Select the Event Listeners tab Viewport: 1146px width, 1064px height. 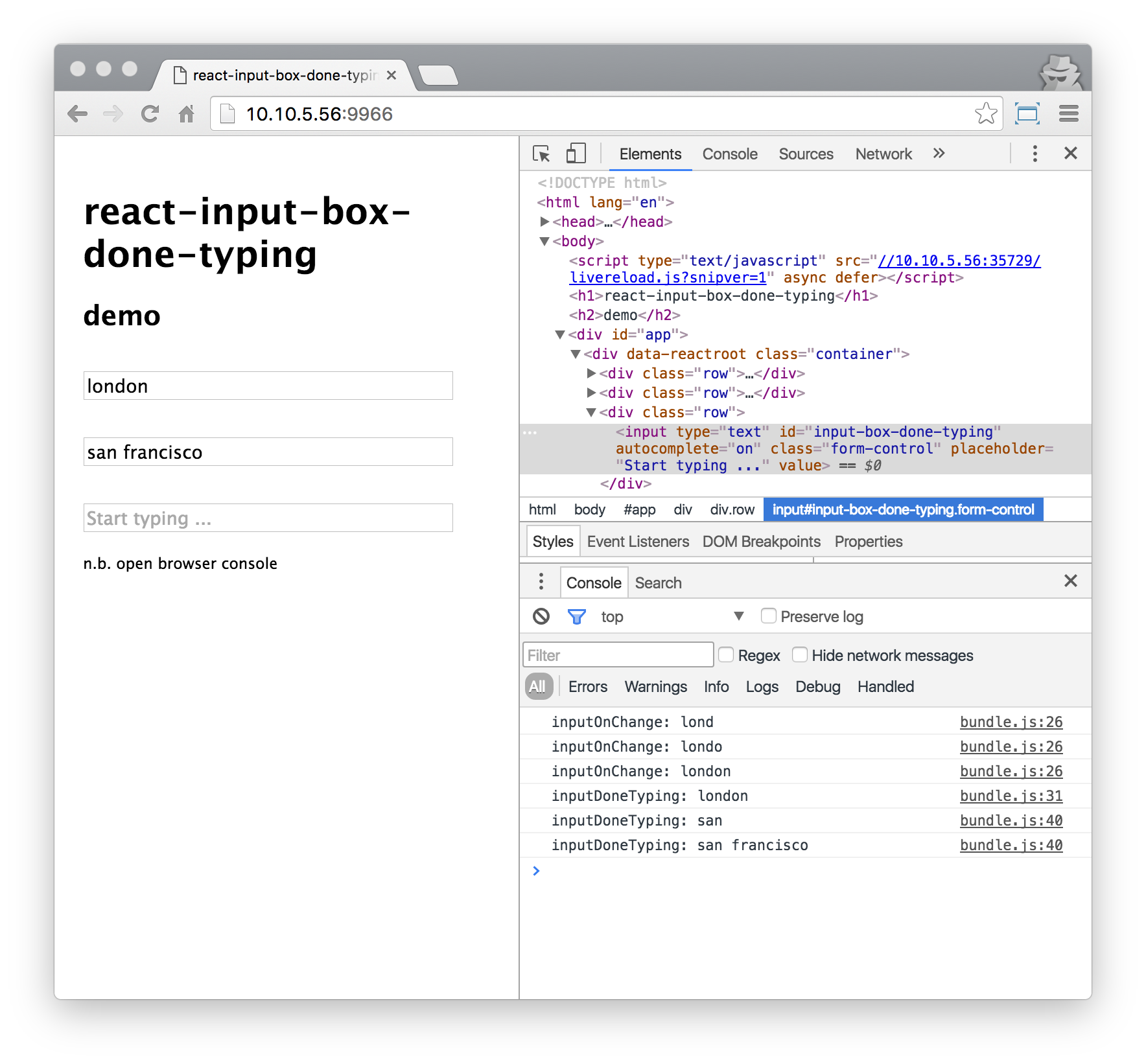pos(638,542)
